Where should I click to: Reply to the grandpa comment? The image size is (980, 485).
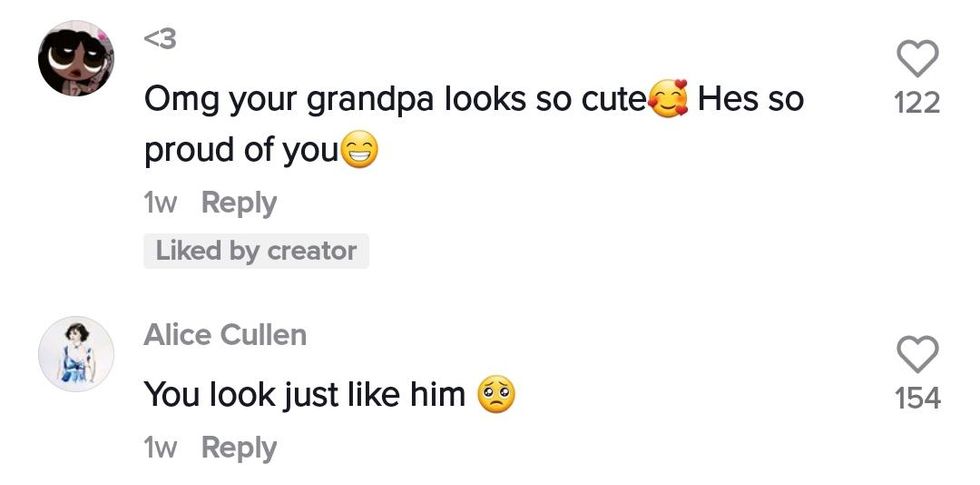pos(239,203)
